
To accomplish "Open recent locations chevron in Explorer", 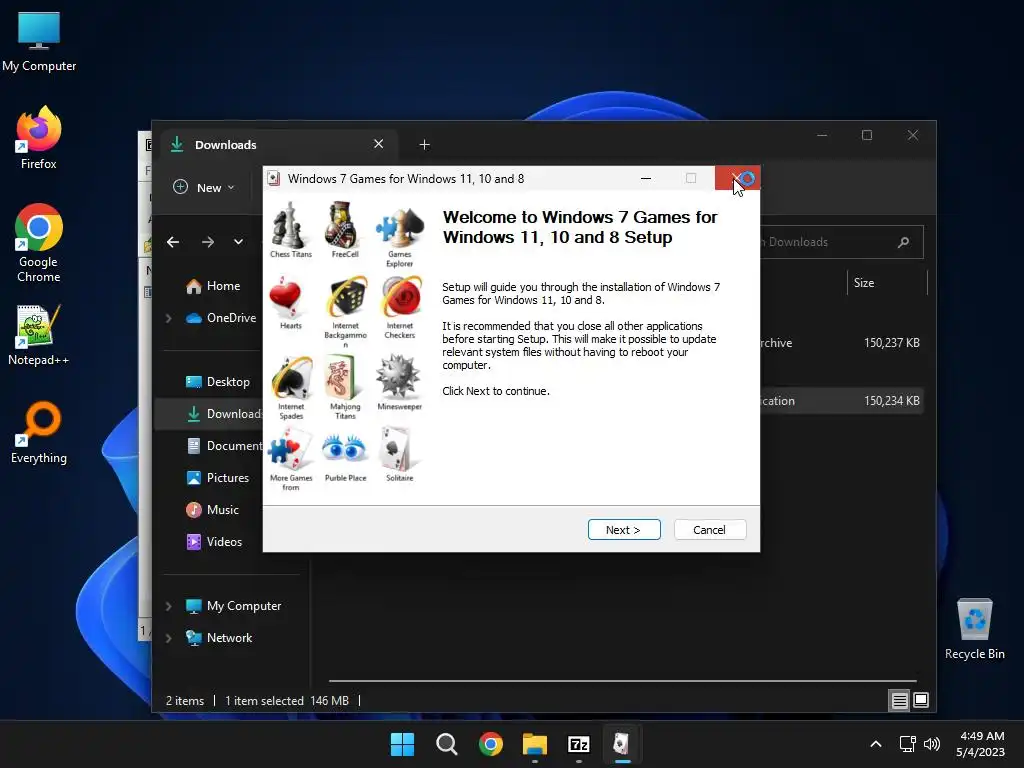I will (x=238, y=242).
